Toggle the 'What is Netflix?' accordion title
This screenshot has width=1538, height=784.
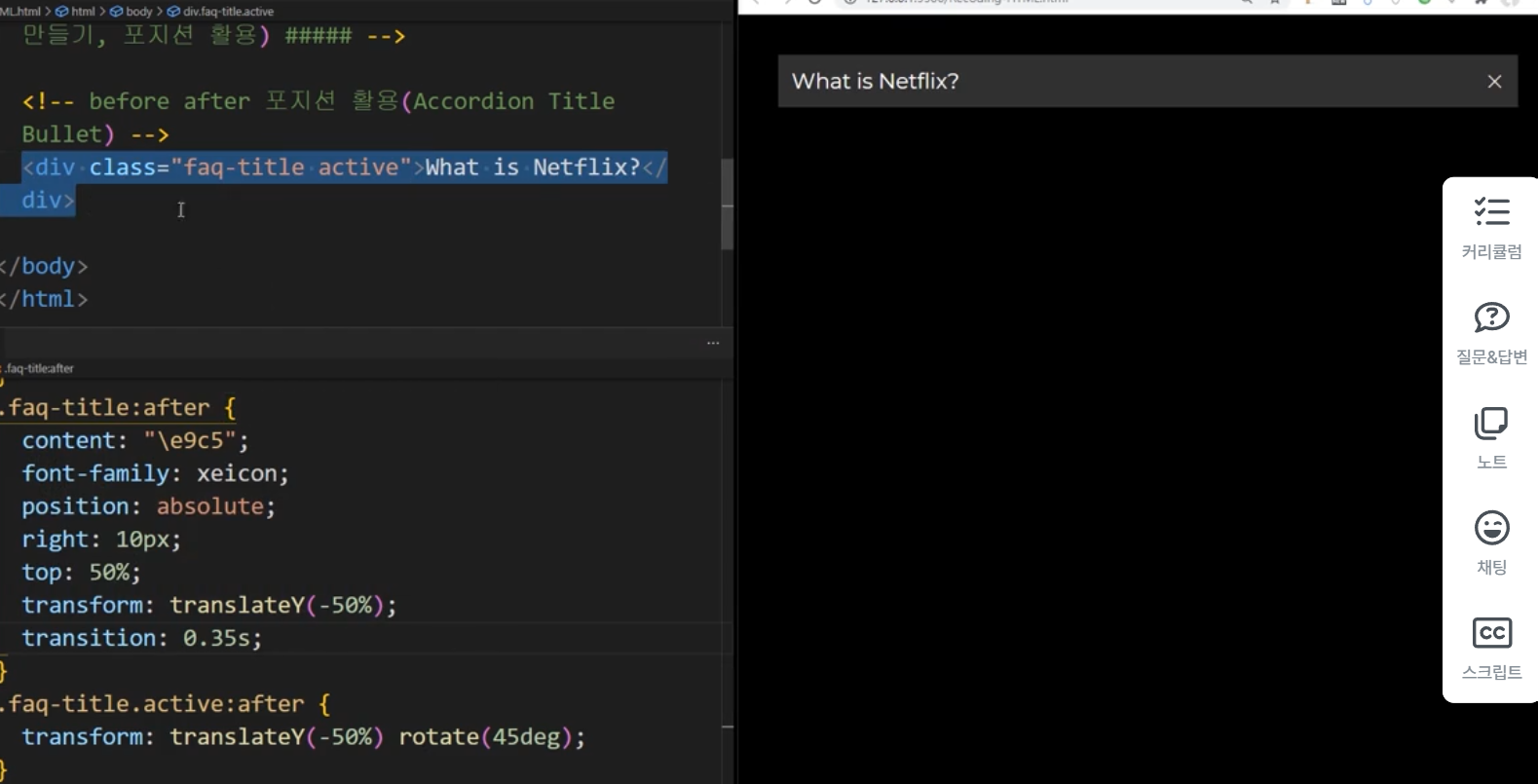(x=1147, y=81)
